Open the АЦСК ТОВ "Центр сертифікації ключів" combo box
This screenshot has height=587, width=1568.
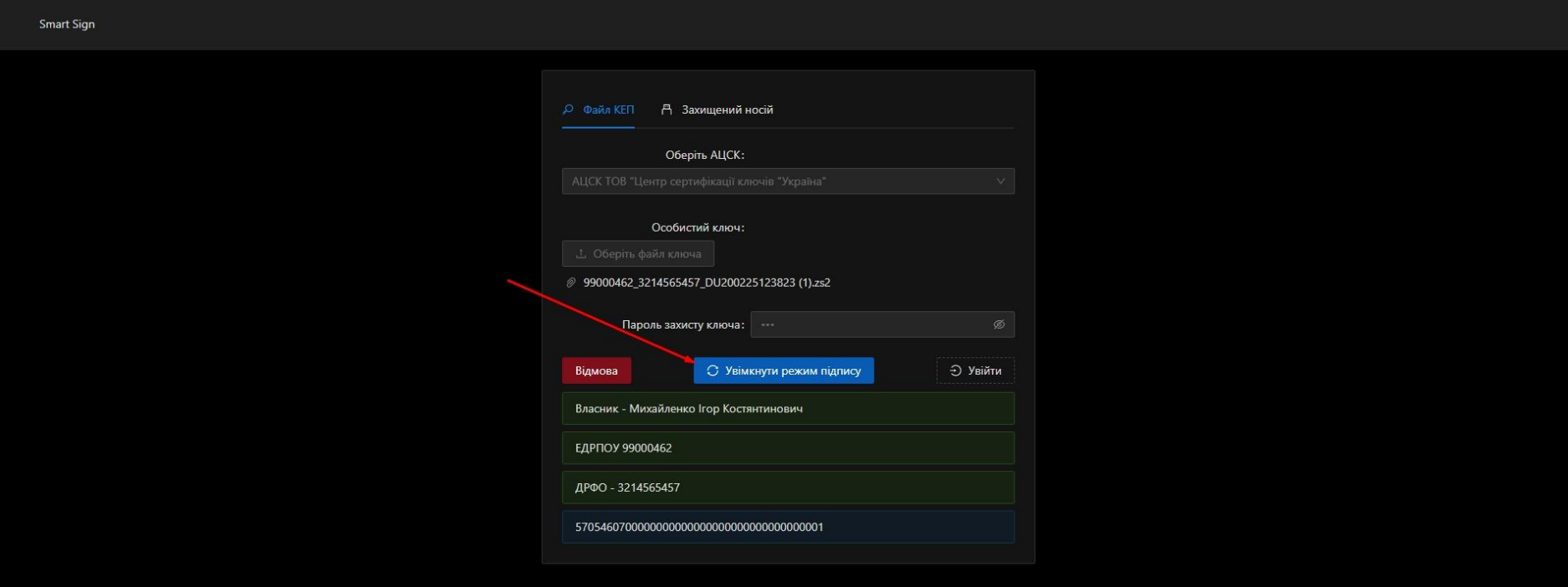coord(778,181)
